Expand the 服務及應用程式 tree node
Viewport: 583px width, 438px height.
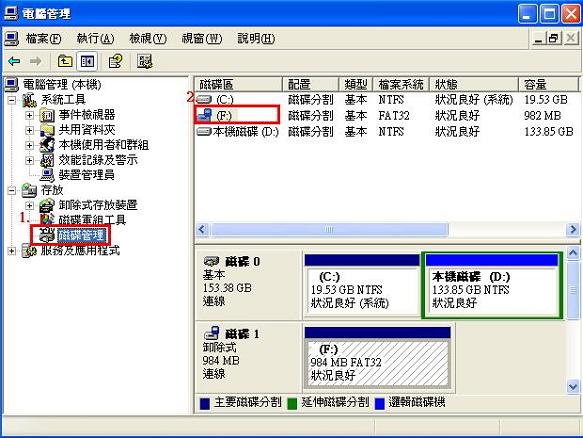tap(12, 251)
